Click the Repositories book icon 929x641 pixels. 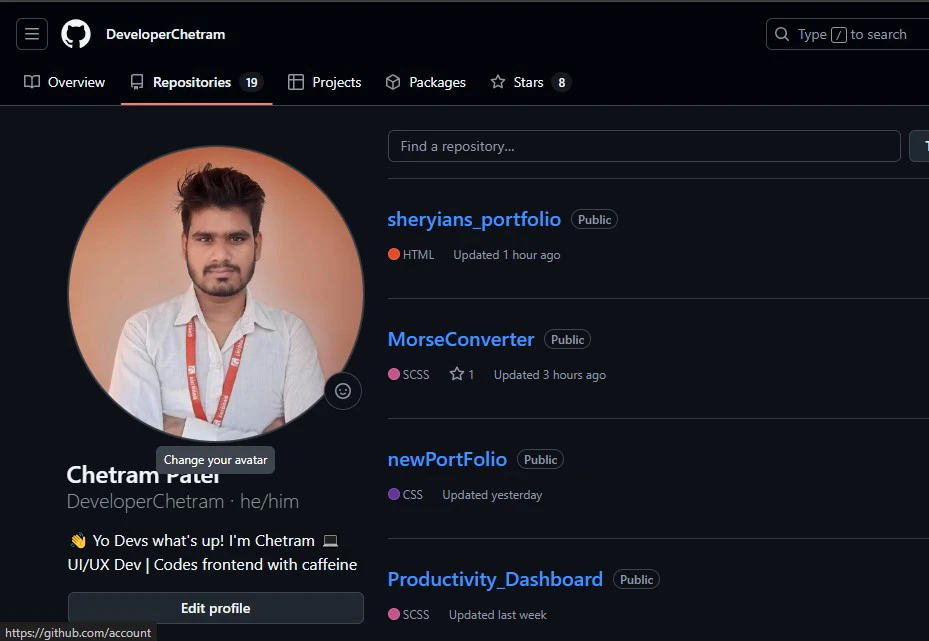point(137,81)
